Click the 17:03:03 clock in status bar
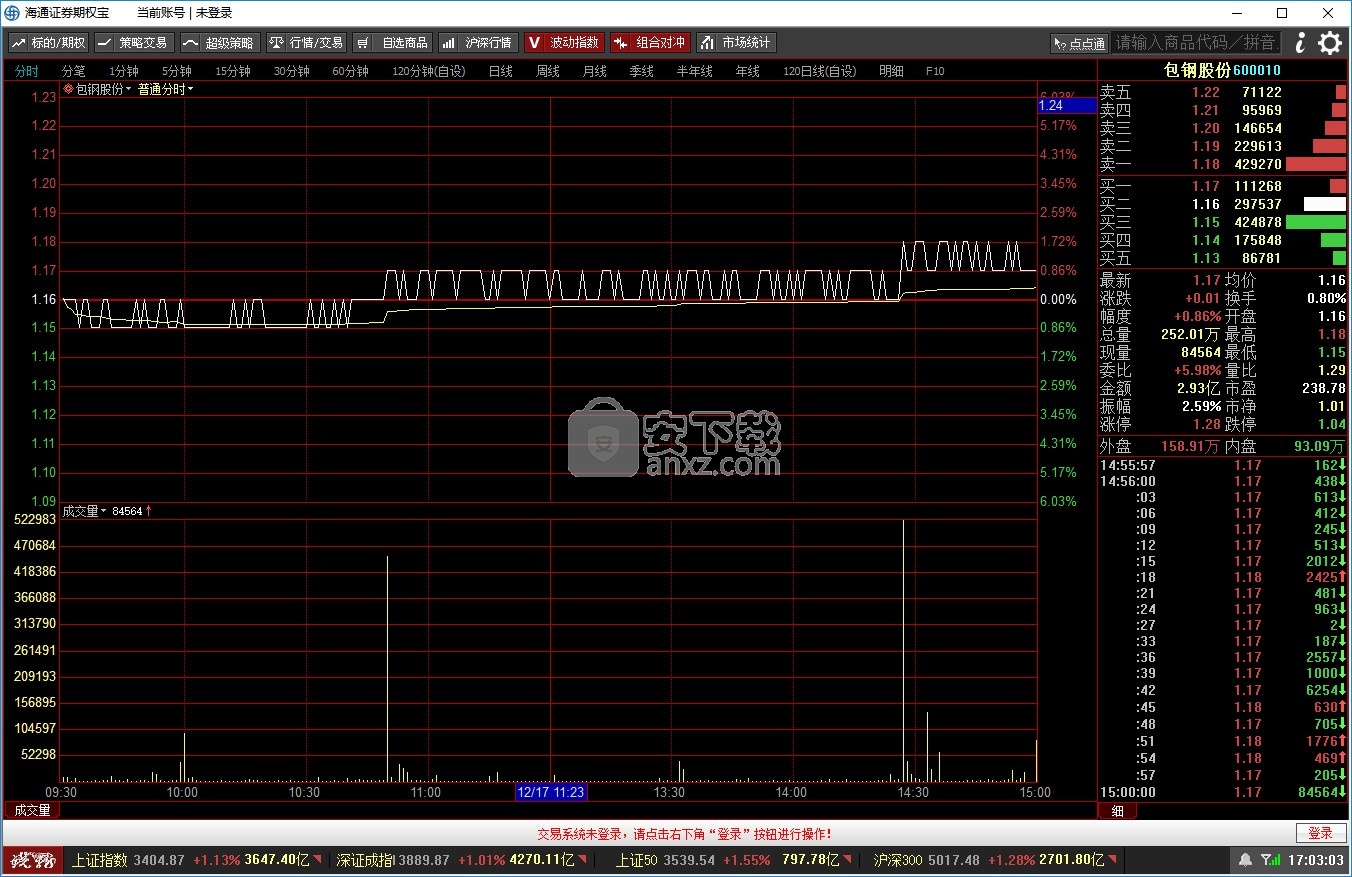Screen dimensions: 1352x877 (x=1315, y=860)
